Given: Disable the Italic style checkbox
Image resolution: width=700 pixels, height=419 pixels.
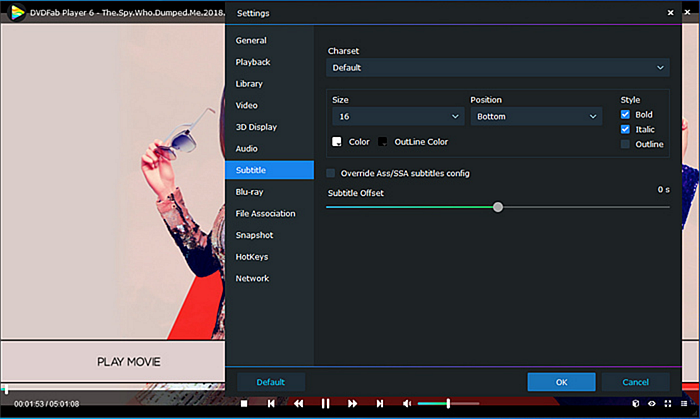Looking at the screenshot, I should [625, 129].
